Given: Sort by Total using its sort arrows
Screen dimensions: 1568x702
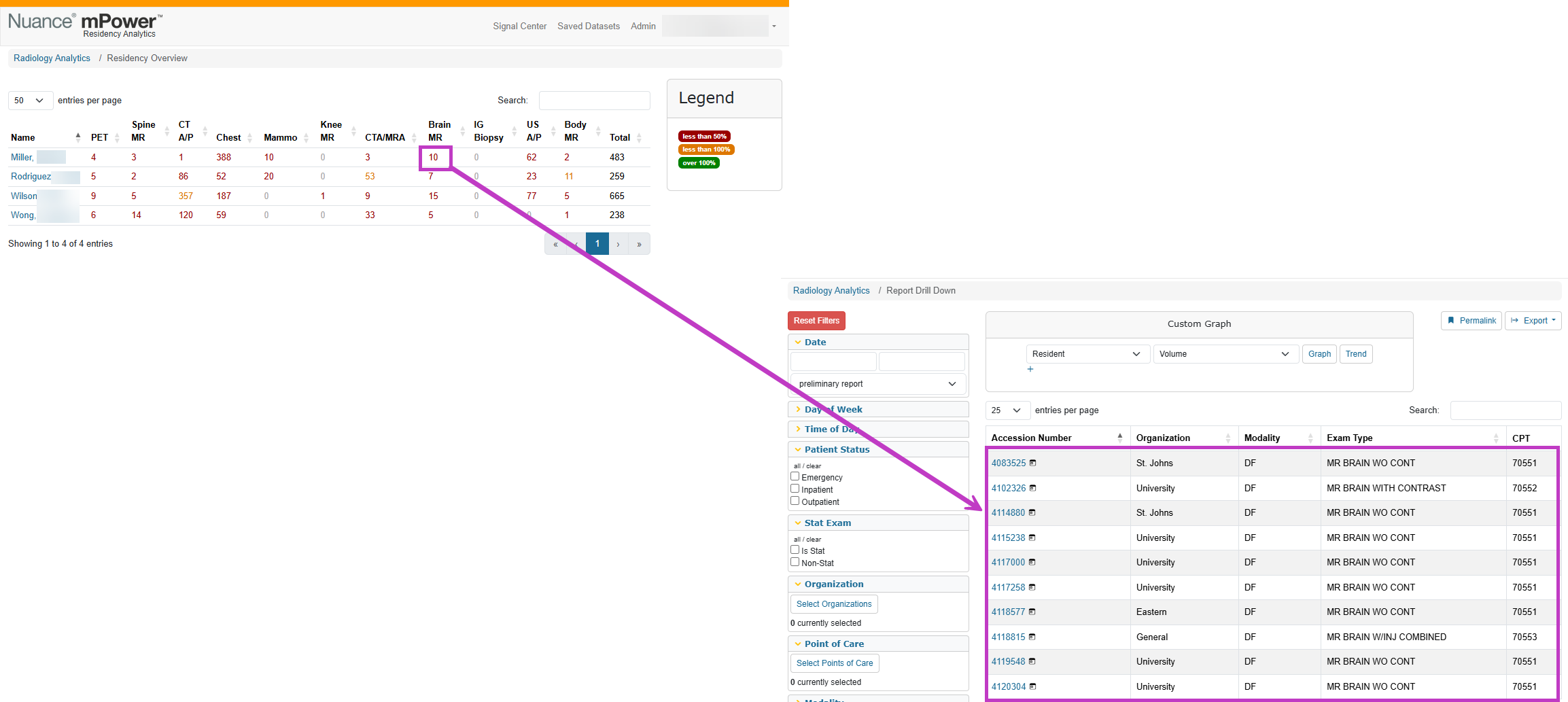Looking at the screenshot, I should point(639,137).
